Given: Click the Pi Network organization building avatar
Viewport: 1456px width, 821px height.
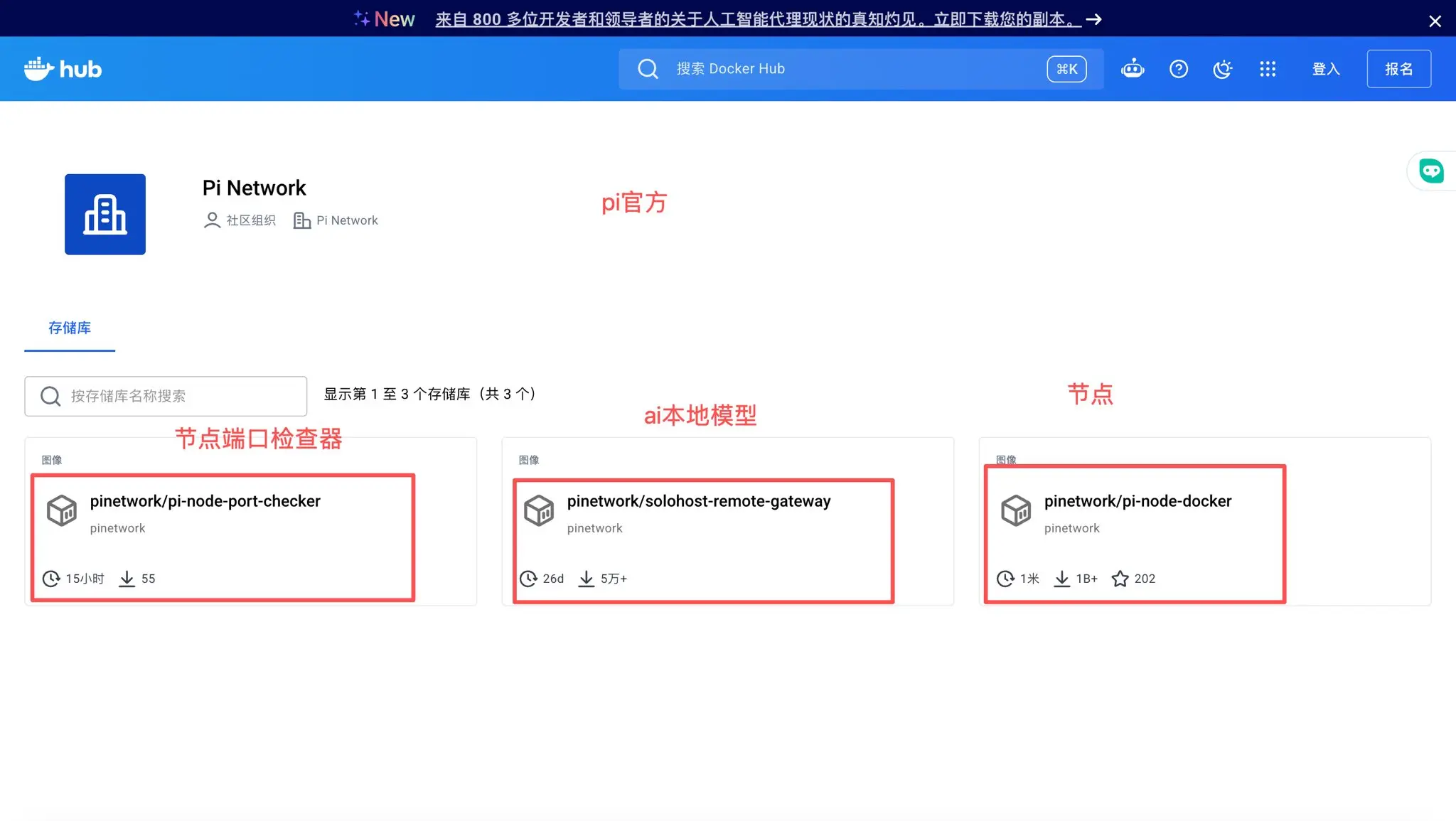Looking at the screenshot, I should [105, 214].
